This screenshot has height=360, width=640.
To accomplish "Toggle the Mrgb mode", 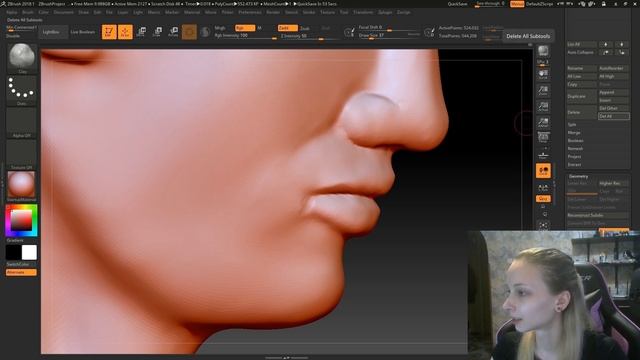I will pyautogui.click(x=220, y=28).
